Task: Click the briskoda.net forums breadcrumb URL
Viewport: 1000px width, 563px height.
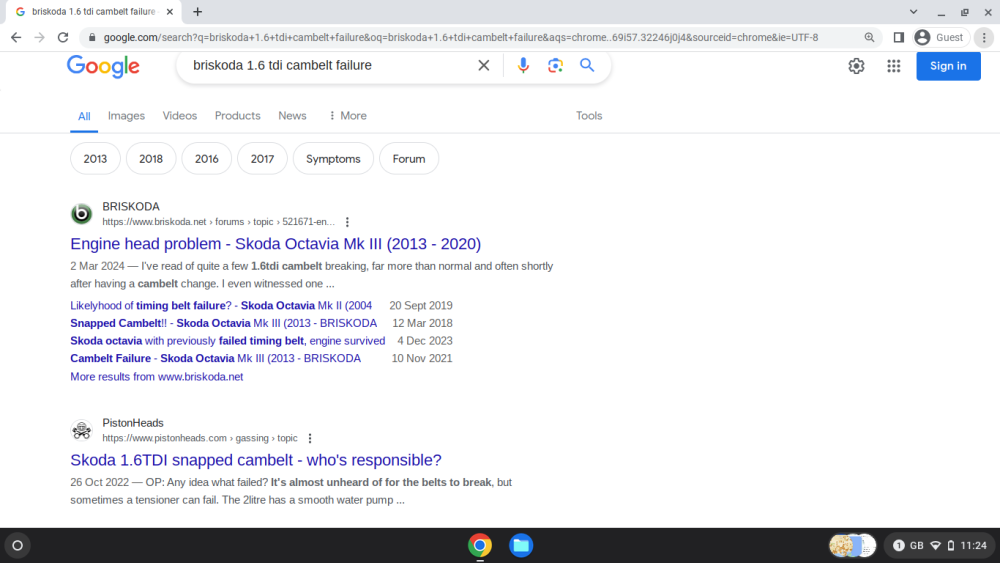Action: (219, 222)
